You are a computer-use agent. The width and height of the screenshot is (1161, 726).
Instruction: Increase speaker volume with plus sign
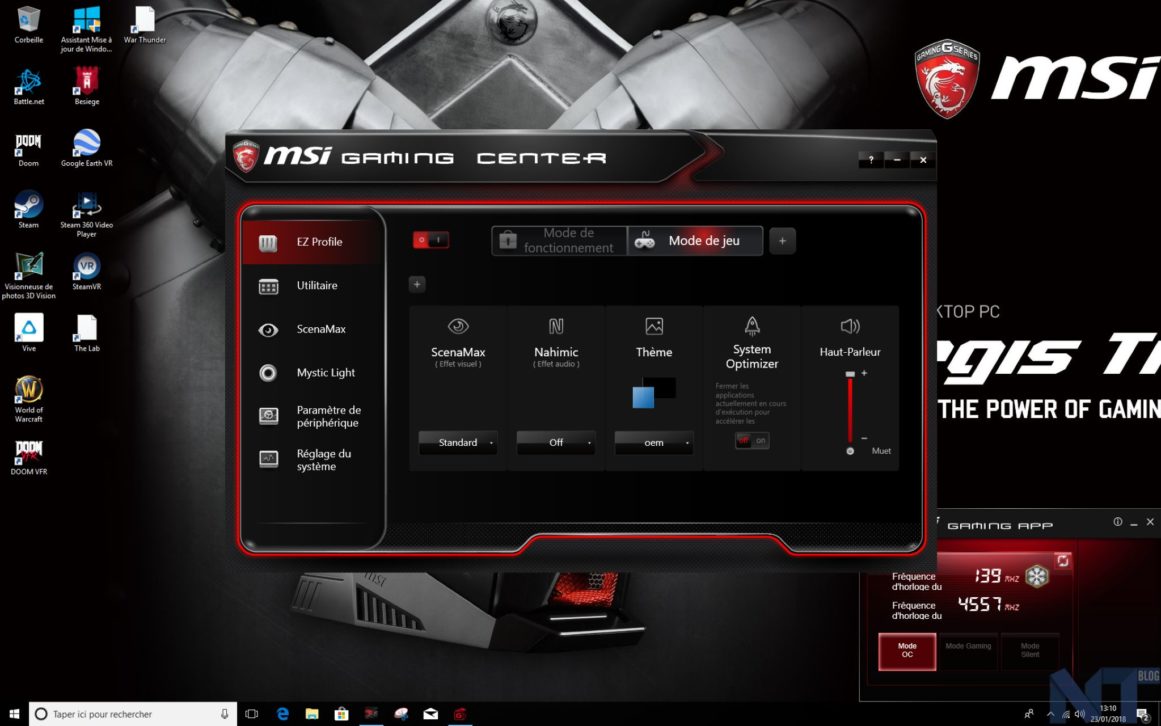[864, 373]
